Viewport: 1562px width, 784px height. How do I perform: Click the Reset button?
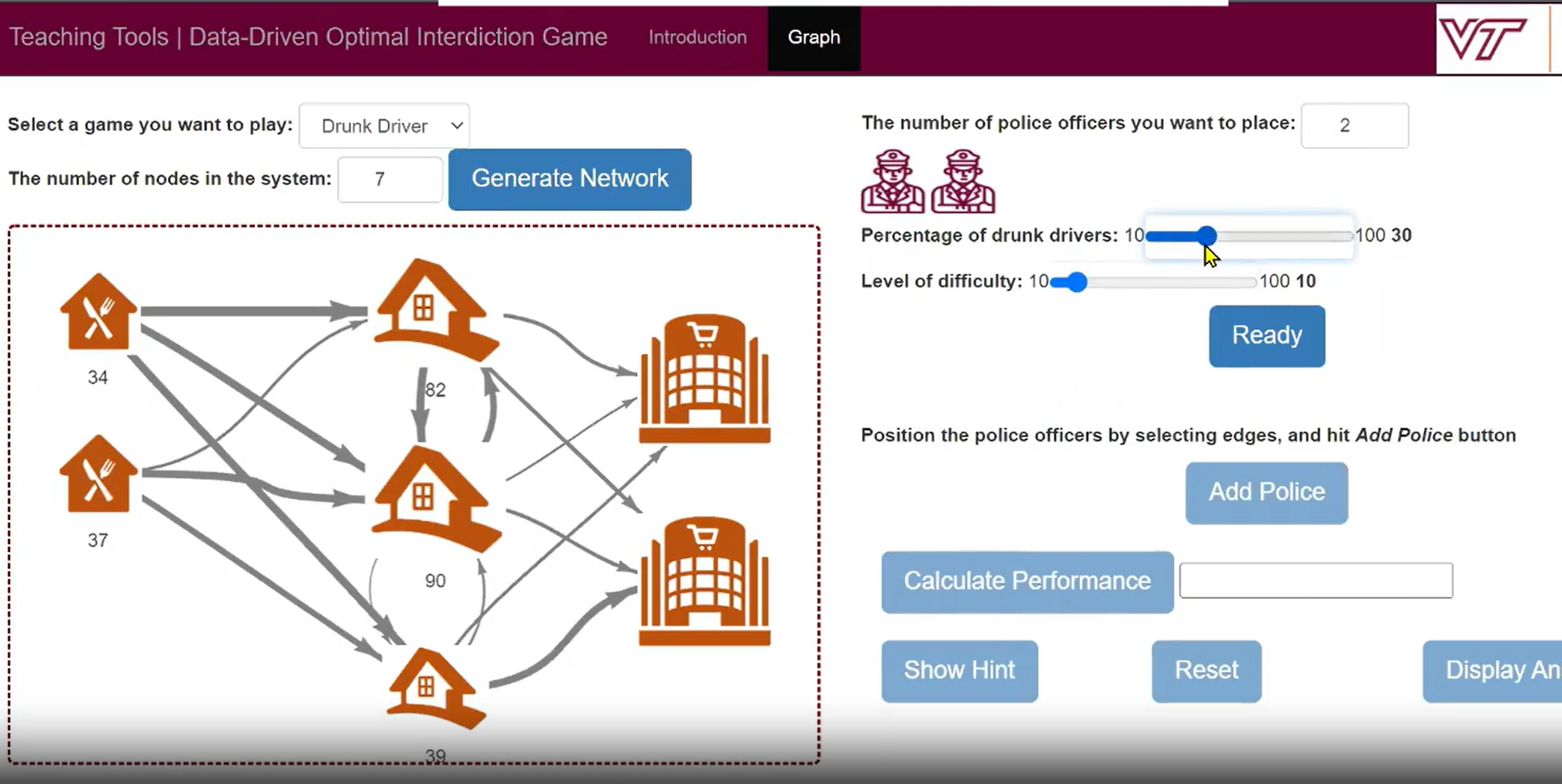tap(1206, 669)
